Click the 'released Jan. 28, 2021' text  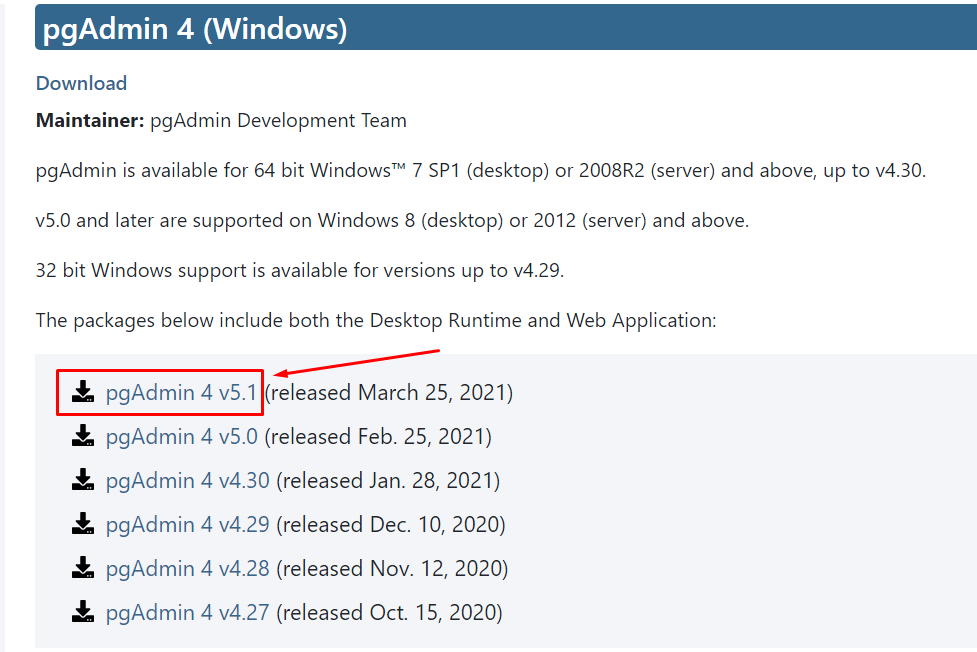tap(388, 481)
